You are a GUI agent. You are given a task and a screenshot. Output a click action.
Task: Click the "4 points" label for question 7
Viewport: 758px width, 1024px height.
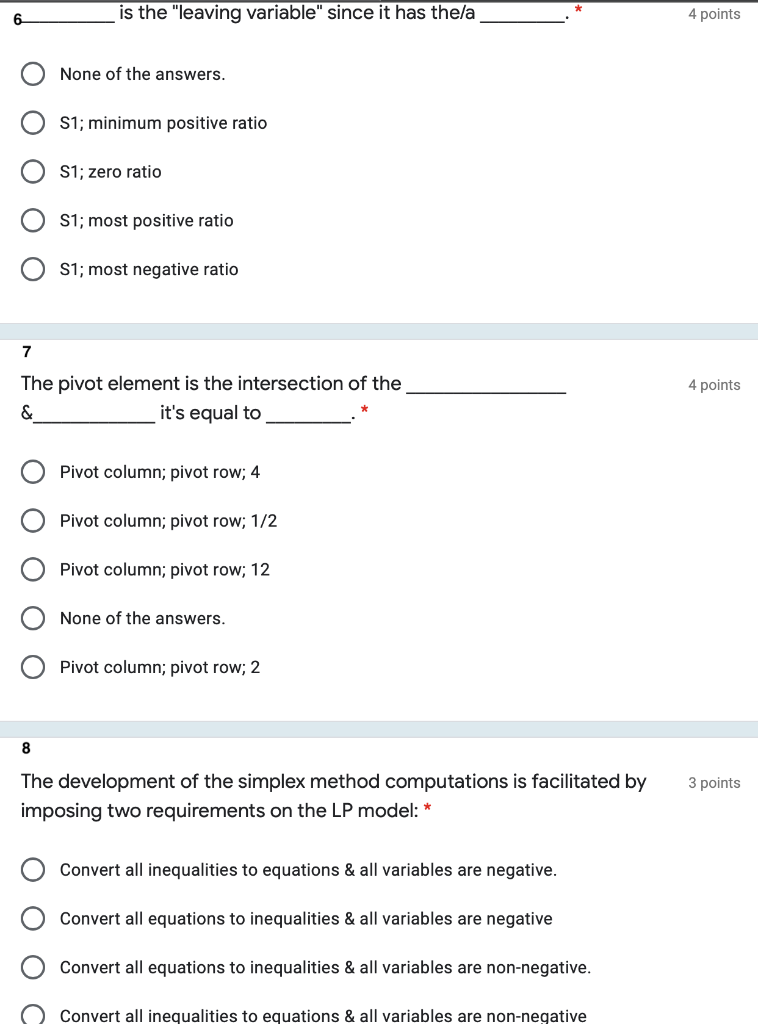click(x=714, y=384)
